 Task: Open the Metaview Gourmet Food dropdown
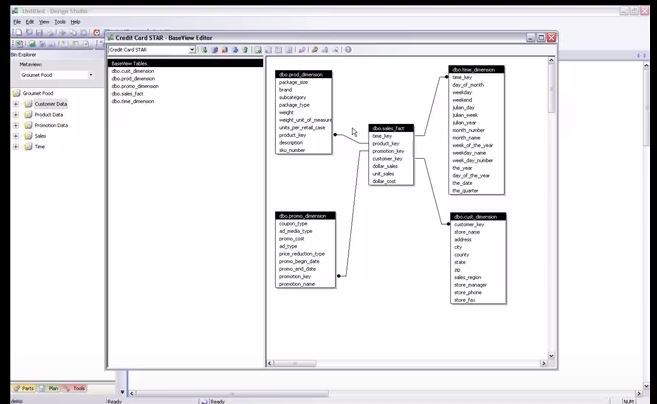91,74
